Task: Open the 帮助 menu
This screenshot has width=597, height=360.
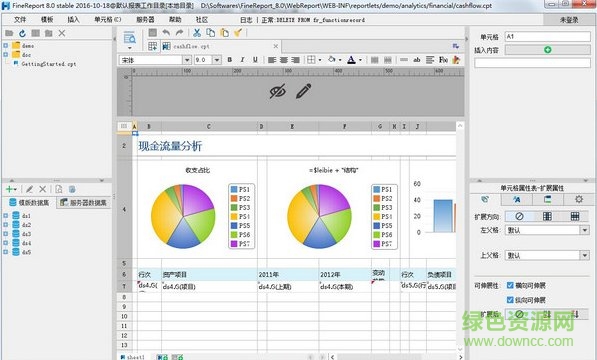Action: click(175, 20)
